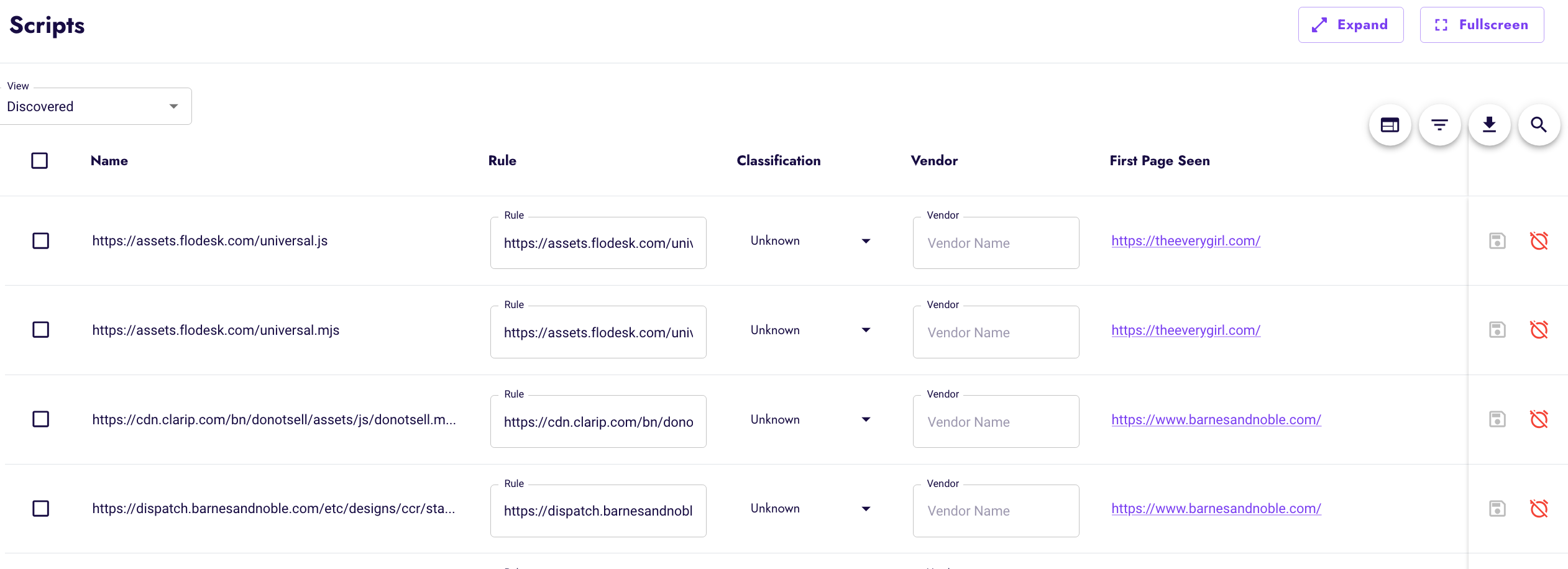
Task: Select checkbox for cdn.clarip.com script row
Action: click(x=41, y=419)
